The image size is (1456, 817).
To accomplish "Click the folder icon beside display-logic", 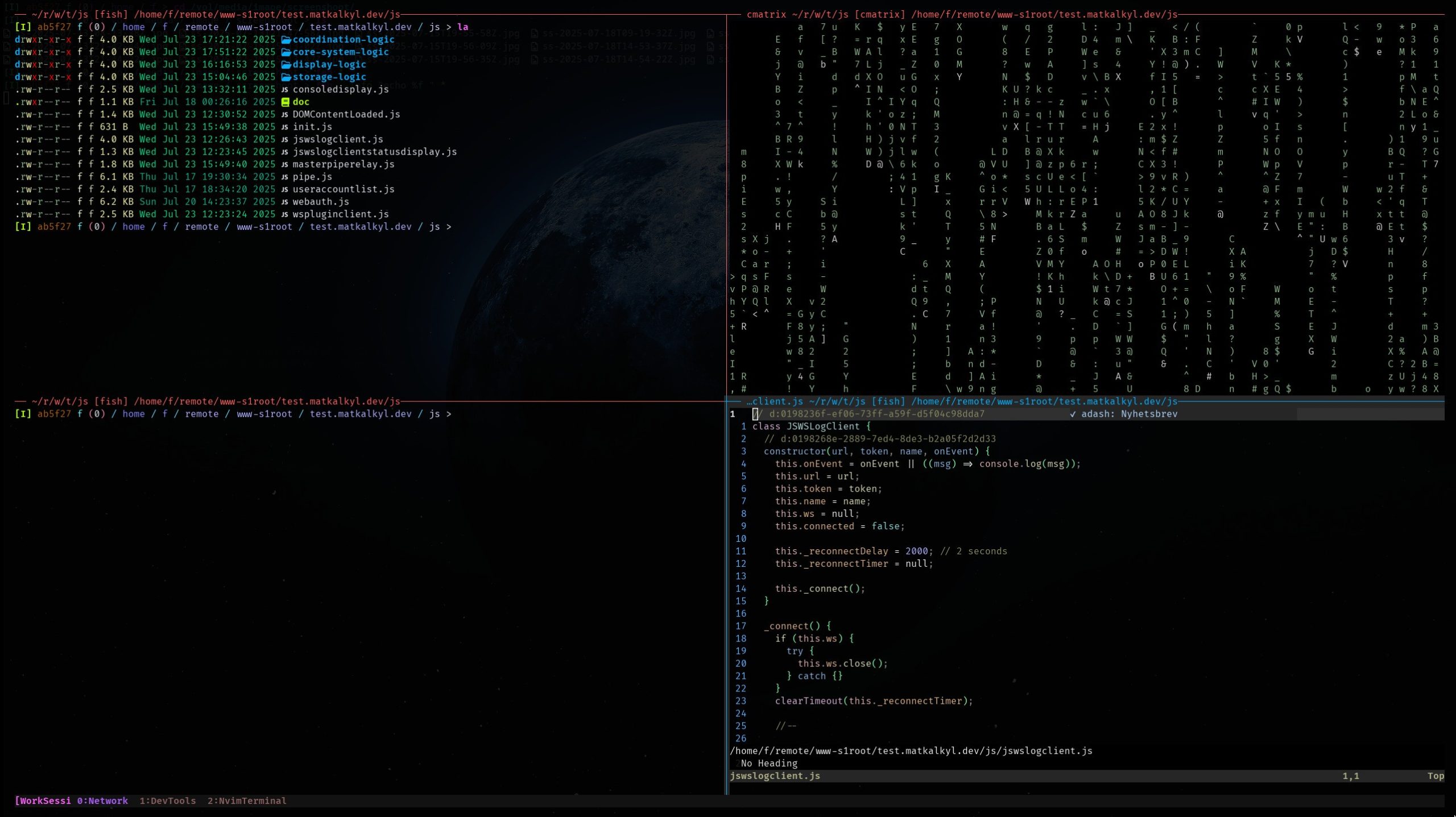I will [286, 65].
